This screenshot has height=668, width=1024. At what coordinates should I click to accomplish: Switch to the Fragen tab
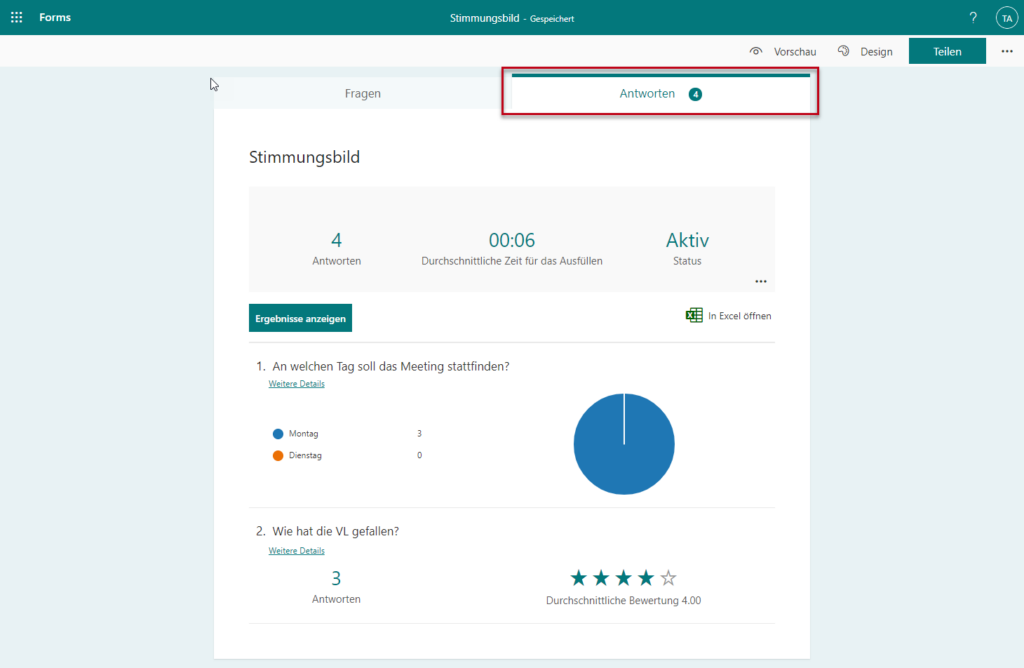(x=363, y=93)
